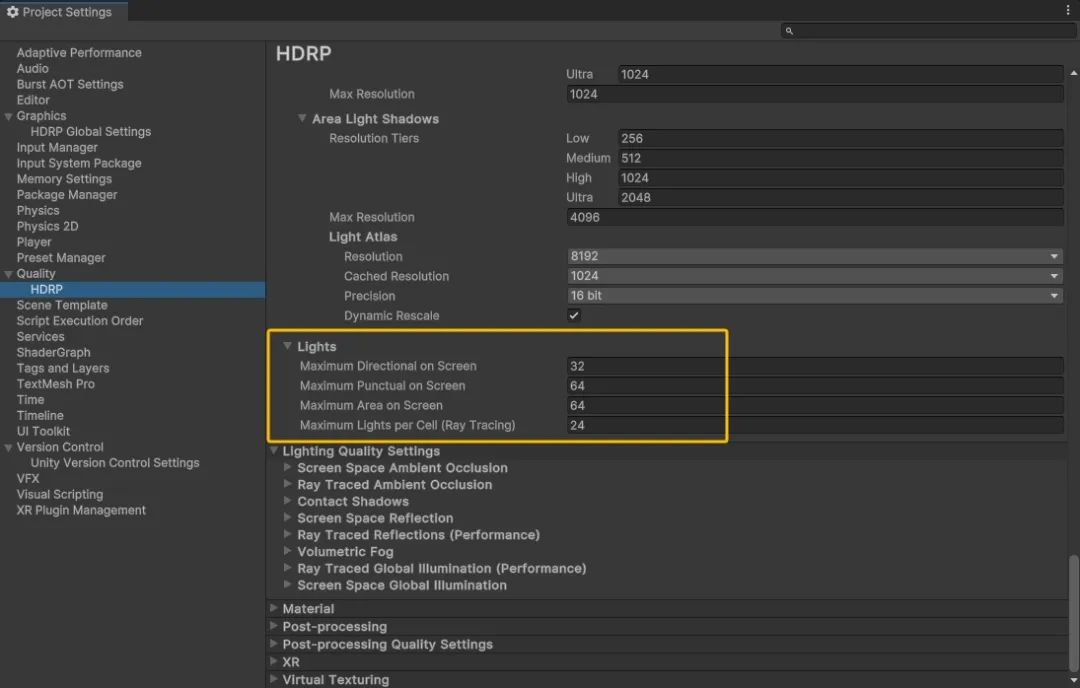
Task: Collapse the Version Control tree category
Action: coord(8,448)
